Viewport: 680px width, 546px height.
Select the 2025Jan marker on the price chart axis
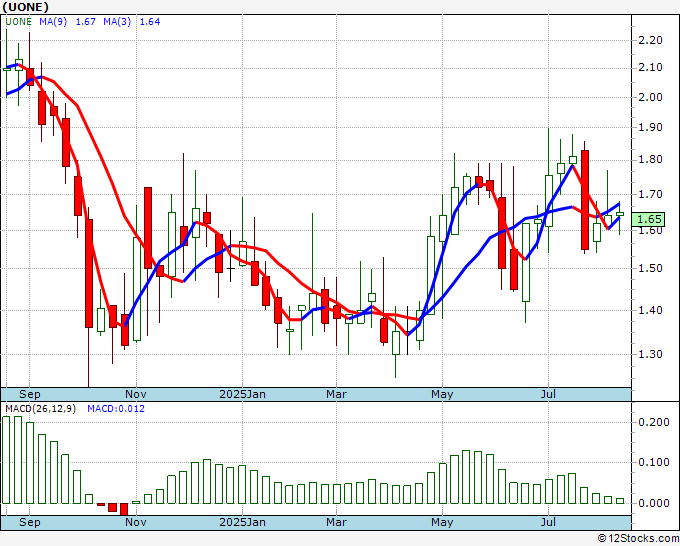(x=244, y=394)
